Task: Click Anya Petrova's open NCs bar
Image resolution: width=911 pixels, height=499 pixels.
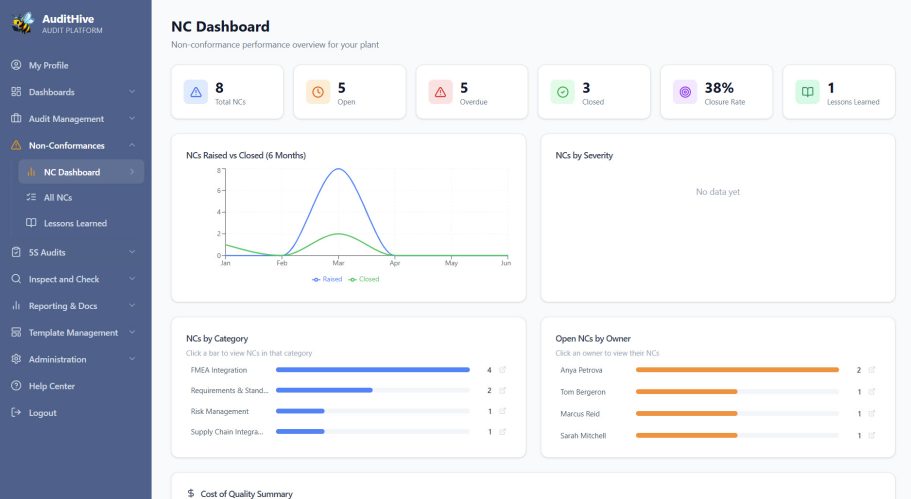Action: [x=737, y=369]
